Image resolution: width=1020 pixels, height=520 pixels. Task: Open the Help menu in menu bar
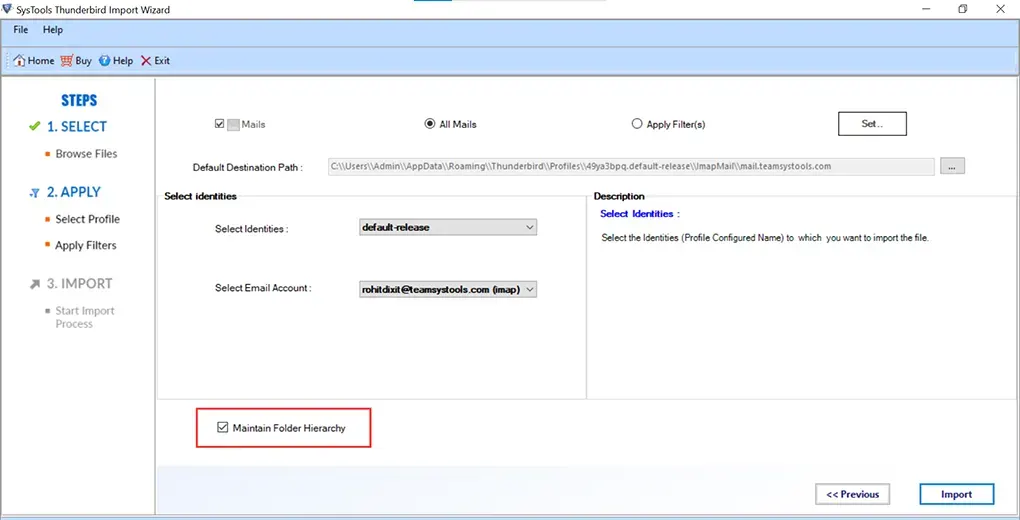[x=53, y=30]
